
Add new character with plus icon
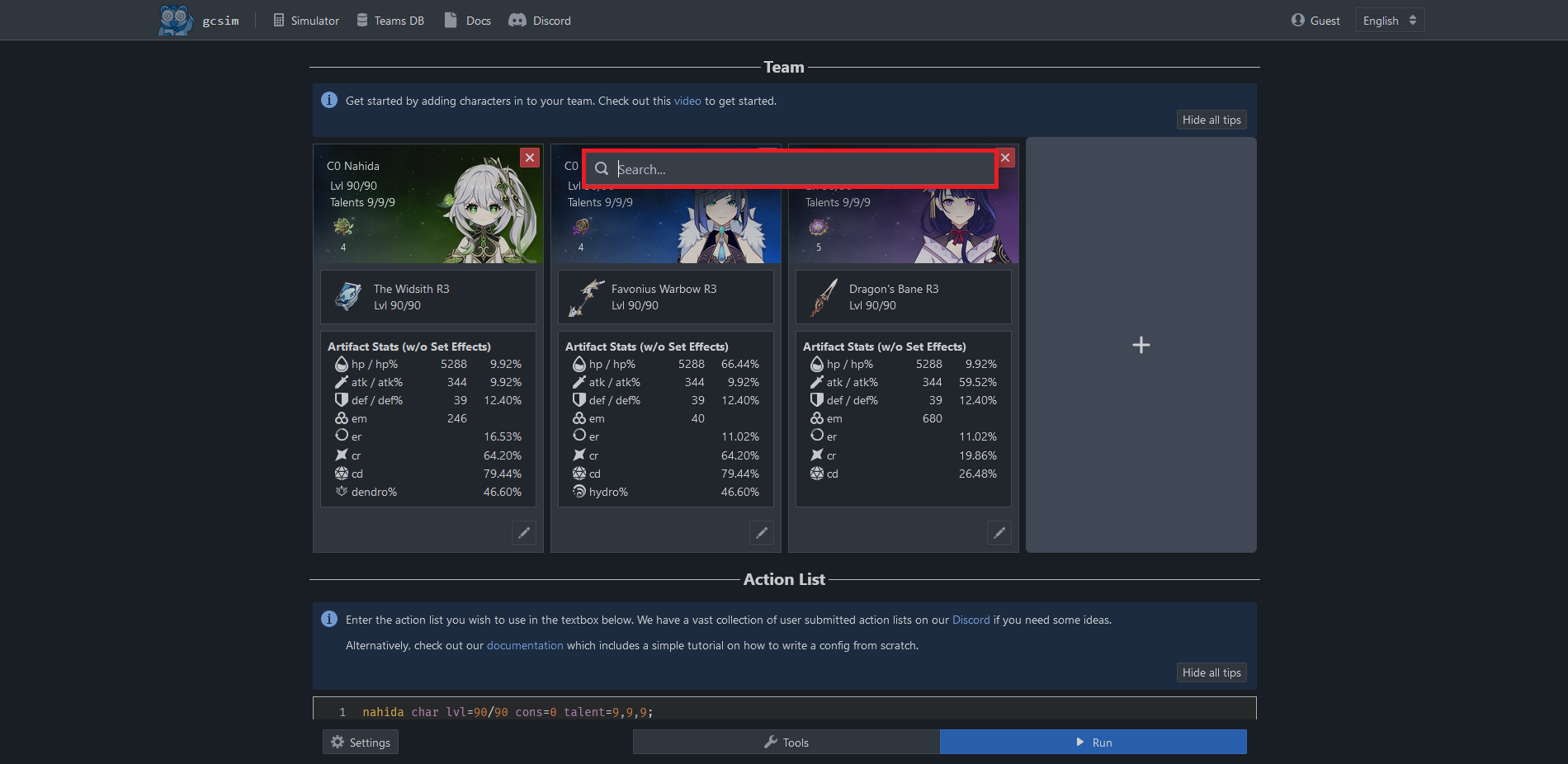pos(1141,345)
